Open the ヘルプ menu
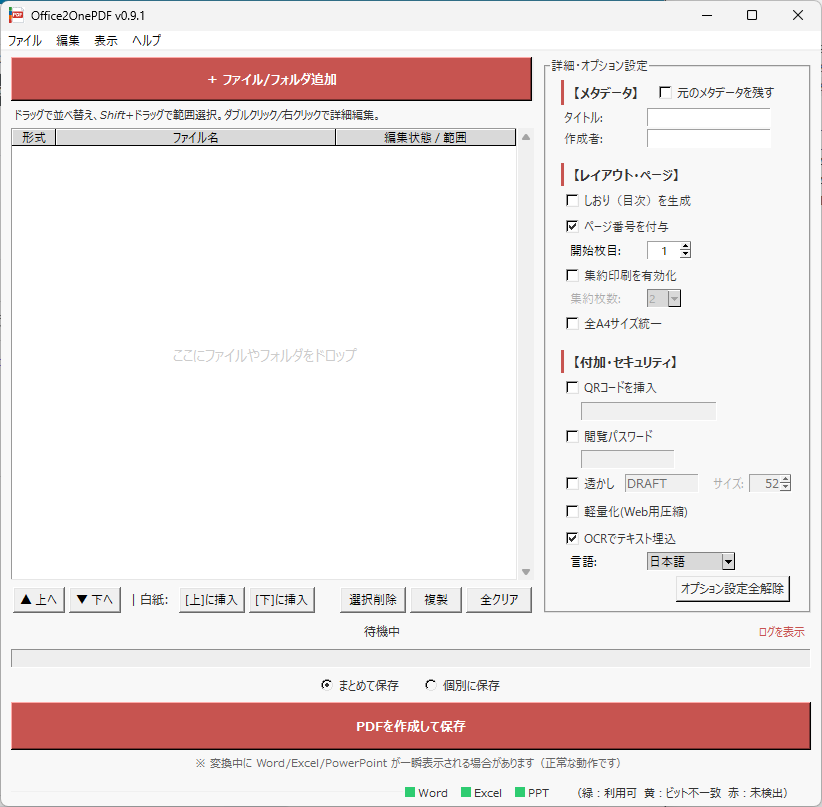 [x=146, y=41]
